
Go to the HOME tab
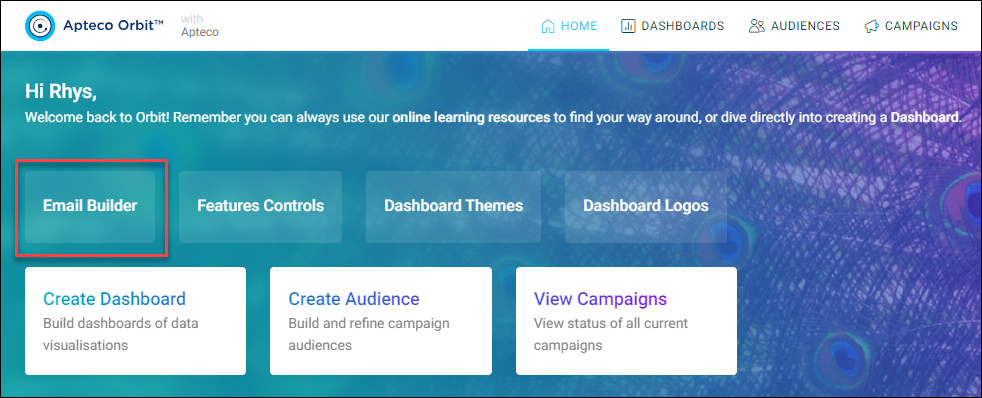(569, 26)
